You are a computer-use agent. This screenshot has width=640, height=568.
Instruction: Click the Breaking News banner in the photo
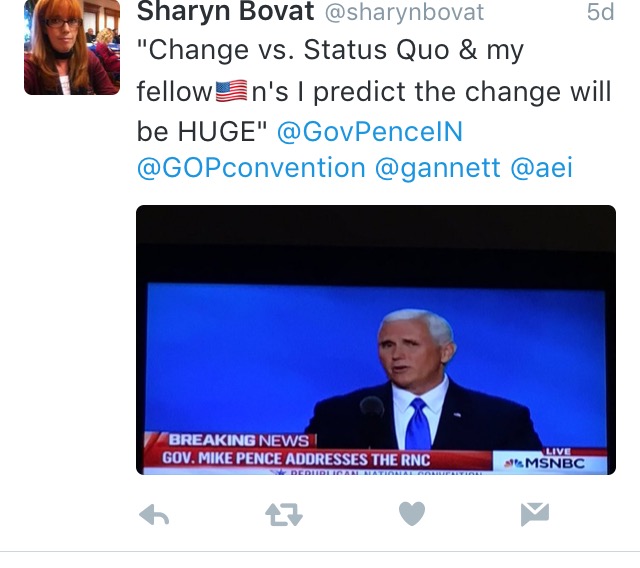(238, 440)
